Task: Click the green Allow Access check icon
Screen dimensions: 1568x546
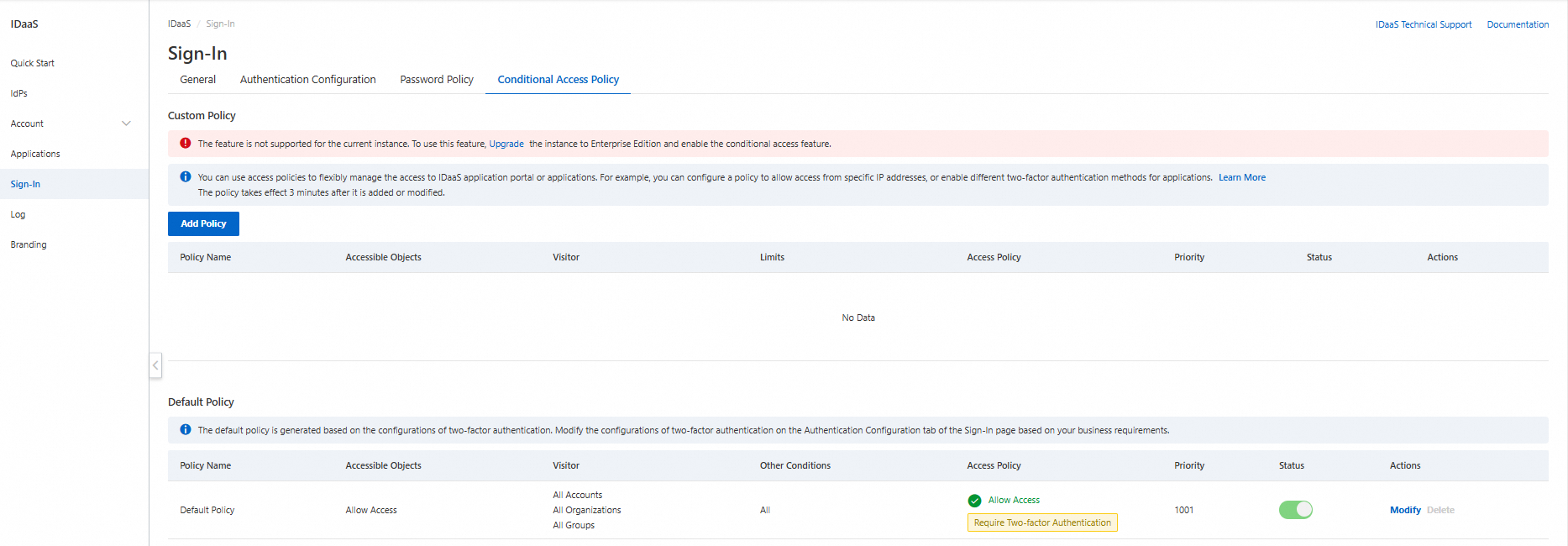Action: (x=974, y=501)
